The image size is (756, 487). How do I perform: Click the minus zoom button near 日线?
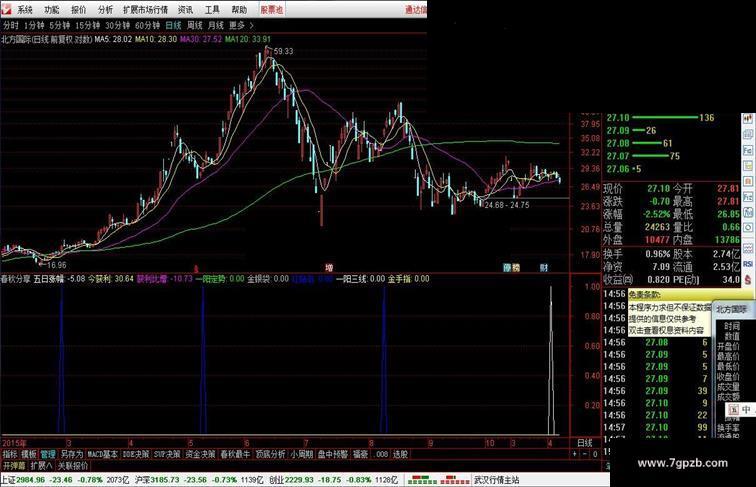pos(585,454)
